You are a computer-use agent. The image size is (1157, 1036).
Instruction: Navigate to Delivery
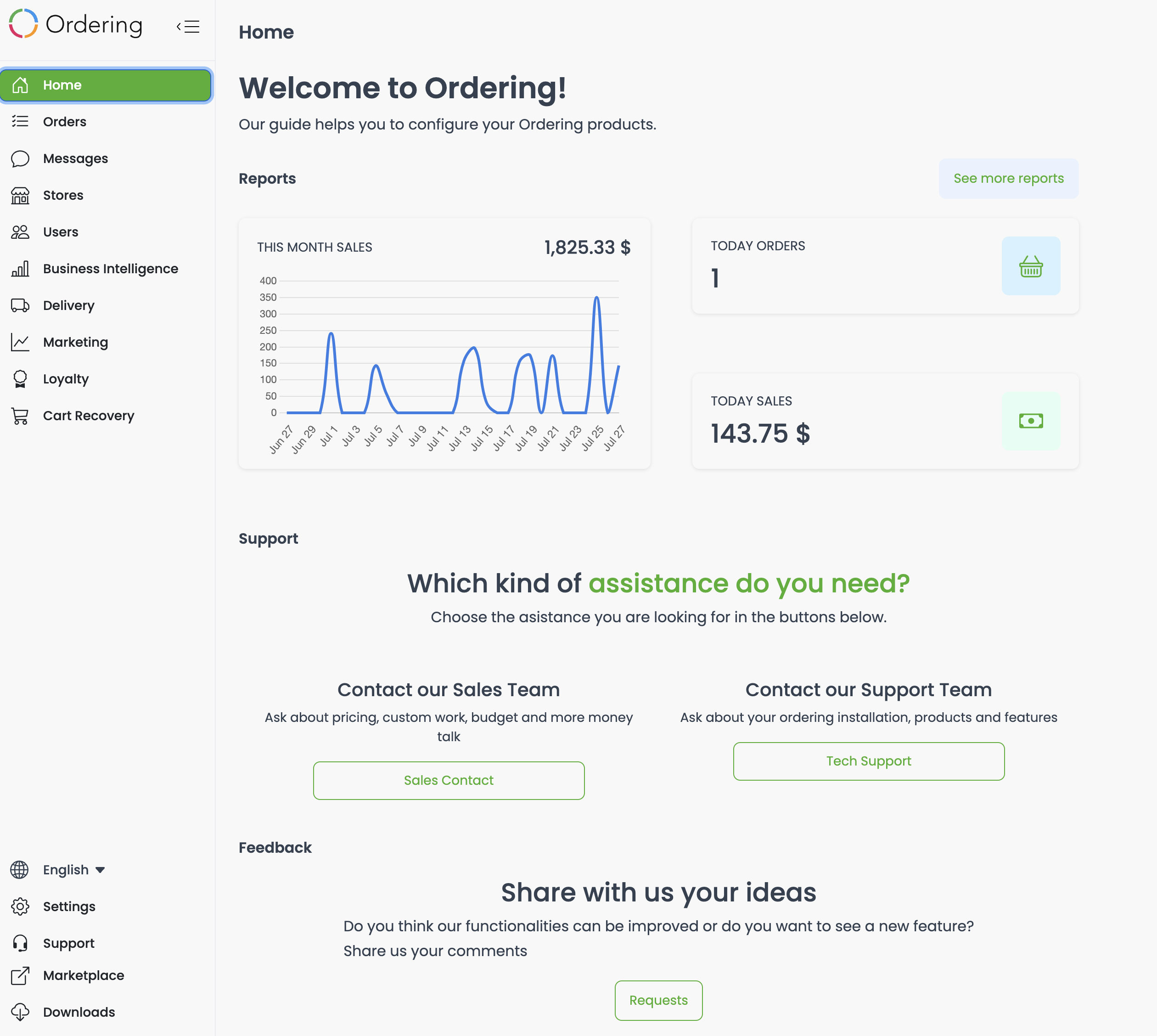point(106,306)
